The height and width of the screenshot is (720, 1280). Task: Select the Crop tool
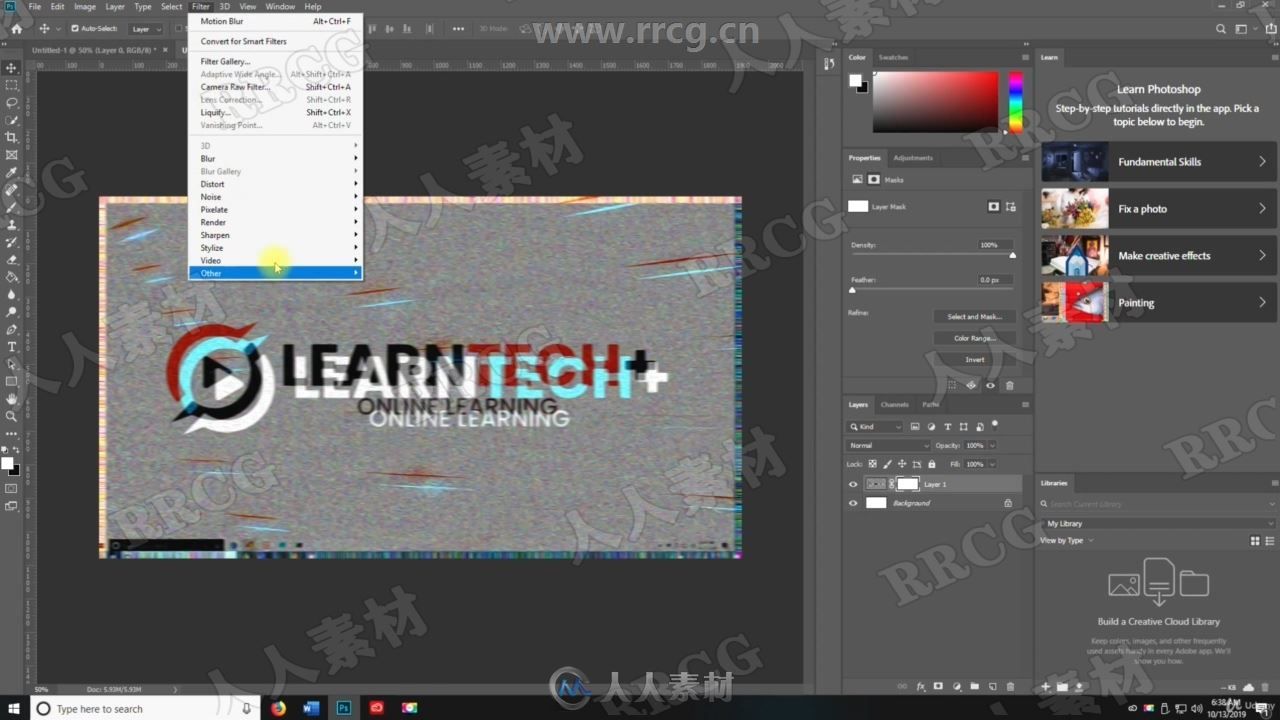click(12, 137)
